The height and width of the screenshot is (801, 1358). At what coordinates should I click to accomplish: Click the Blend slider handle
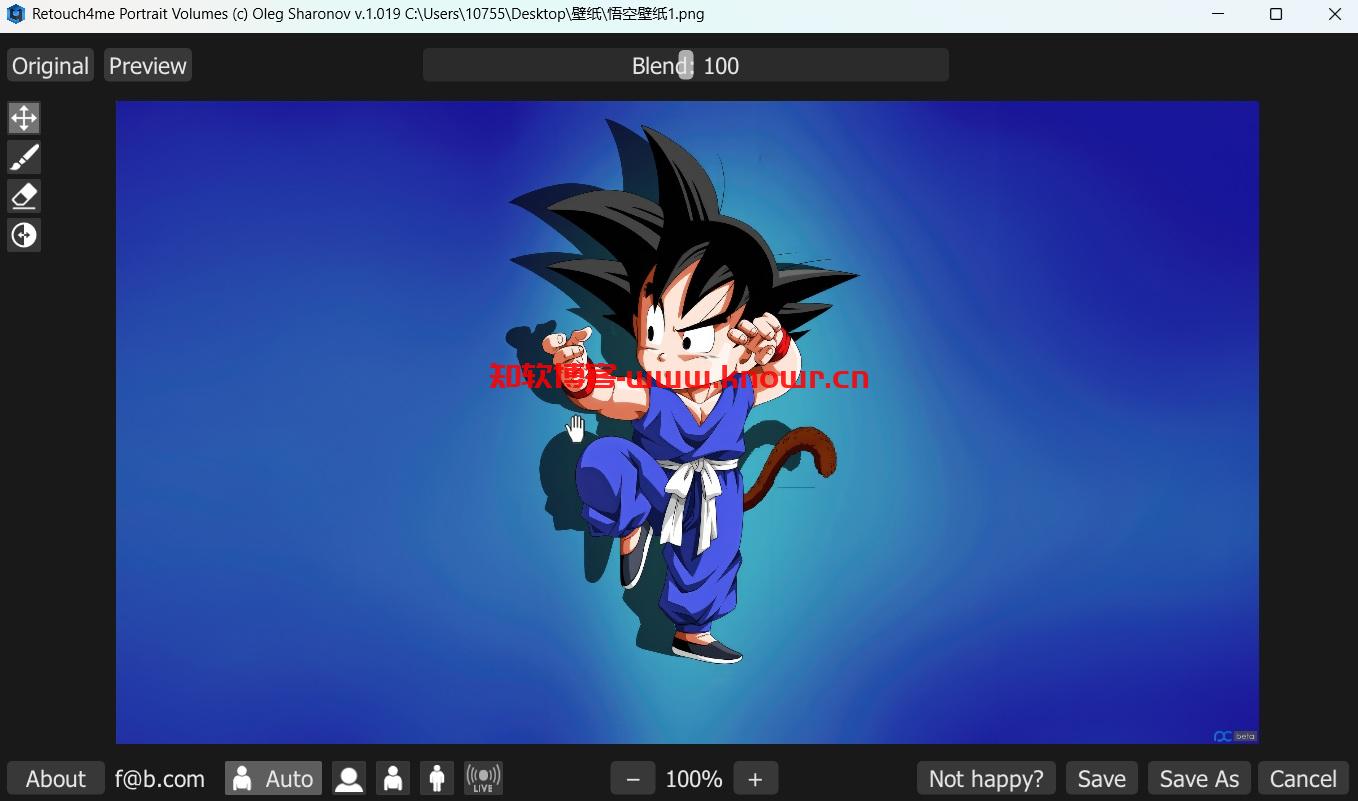click(685, 66)
